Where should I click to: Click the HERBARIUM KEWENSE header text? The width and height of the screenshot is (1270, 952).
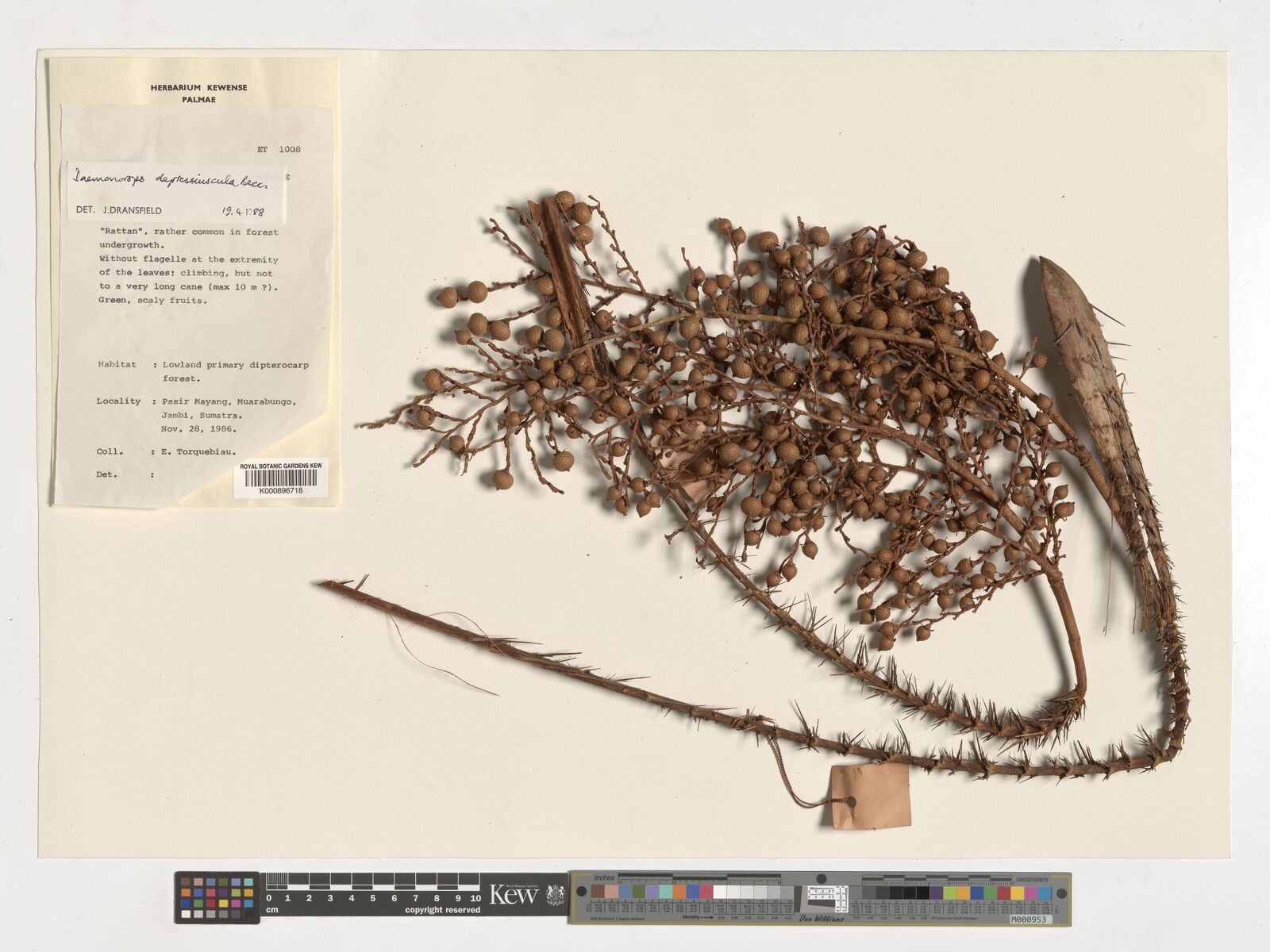[x=198, y=88]
